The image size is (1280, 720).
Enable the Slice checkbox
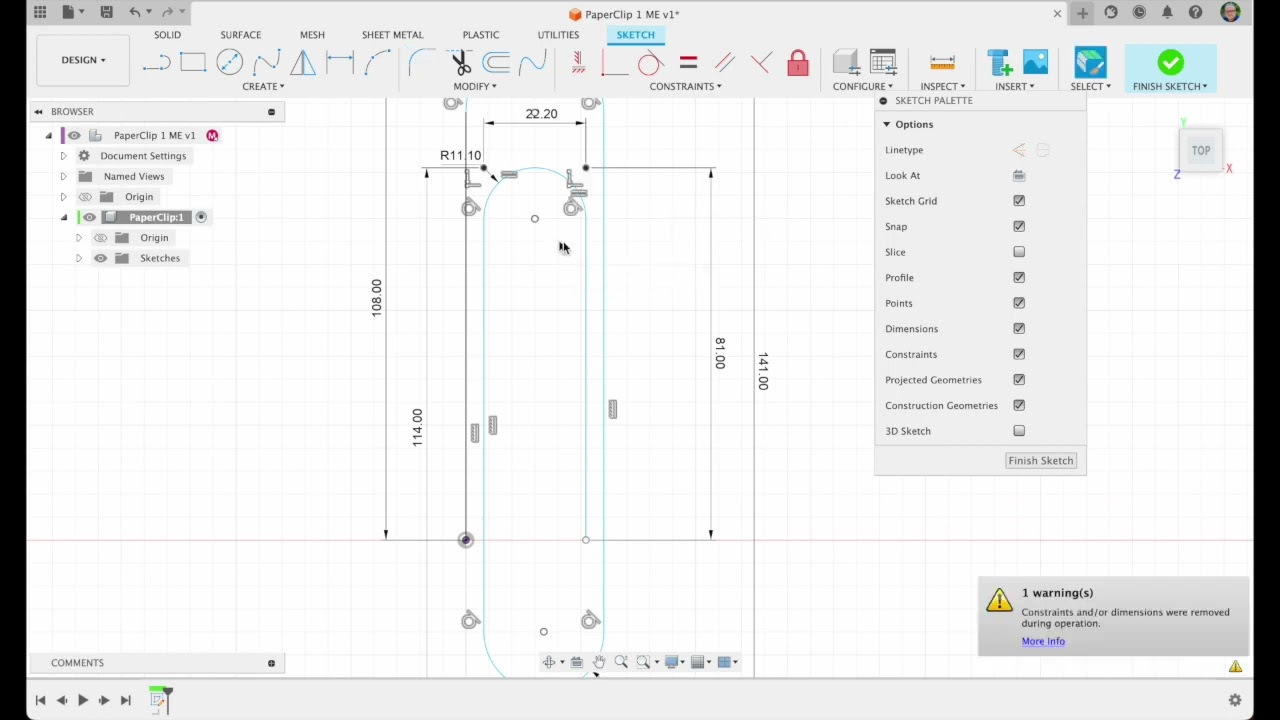click(x=1019, y=252)
